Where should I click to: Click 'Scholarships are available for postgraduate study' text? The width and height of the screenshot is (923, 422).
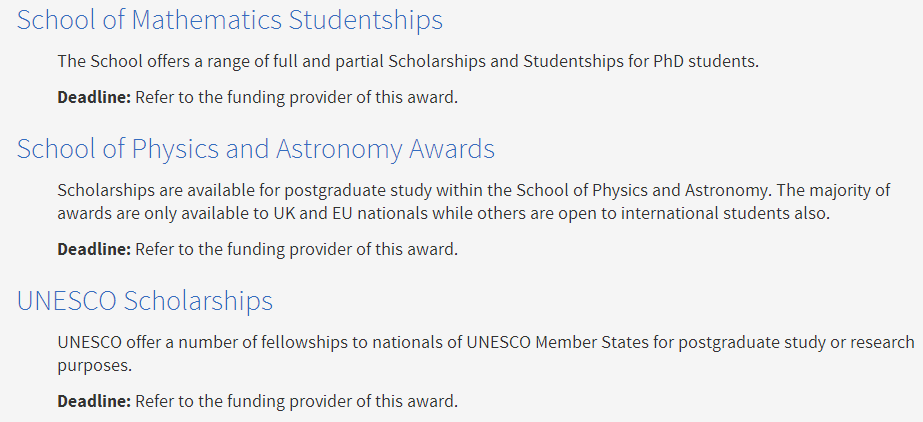coord(245,191)
